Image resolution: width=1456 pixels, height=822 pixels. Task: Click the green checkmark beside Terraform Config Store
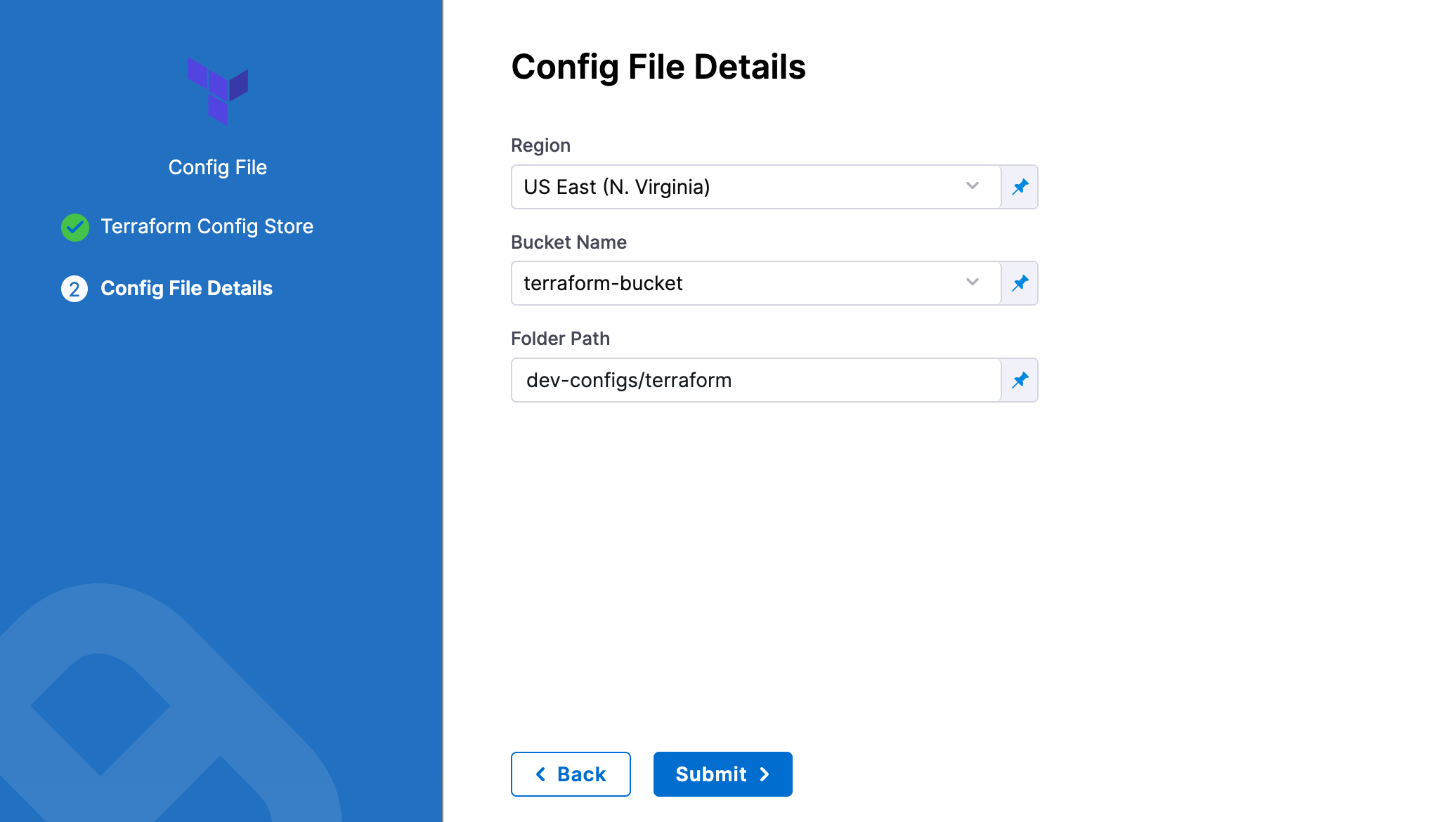[75, 227]
